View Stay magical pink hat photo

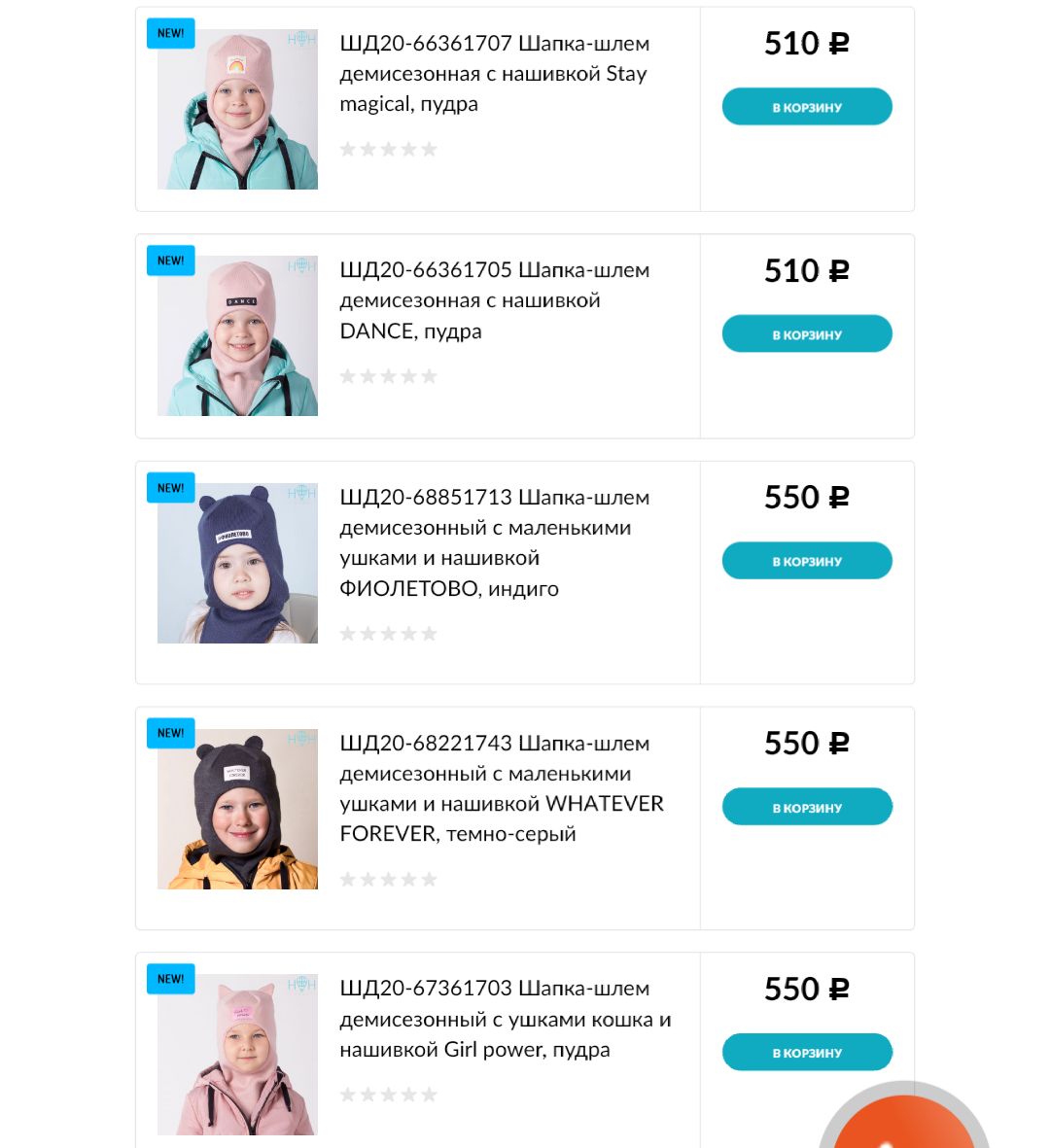tap(237, 109)
